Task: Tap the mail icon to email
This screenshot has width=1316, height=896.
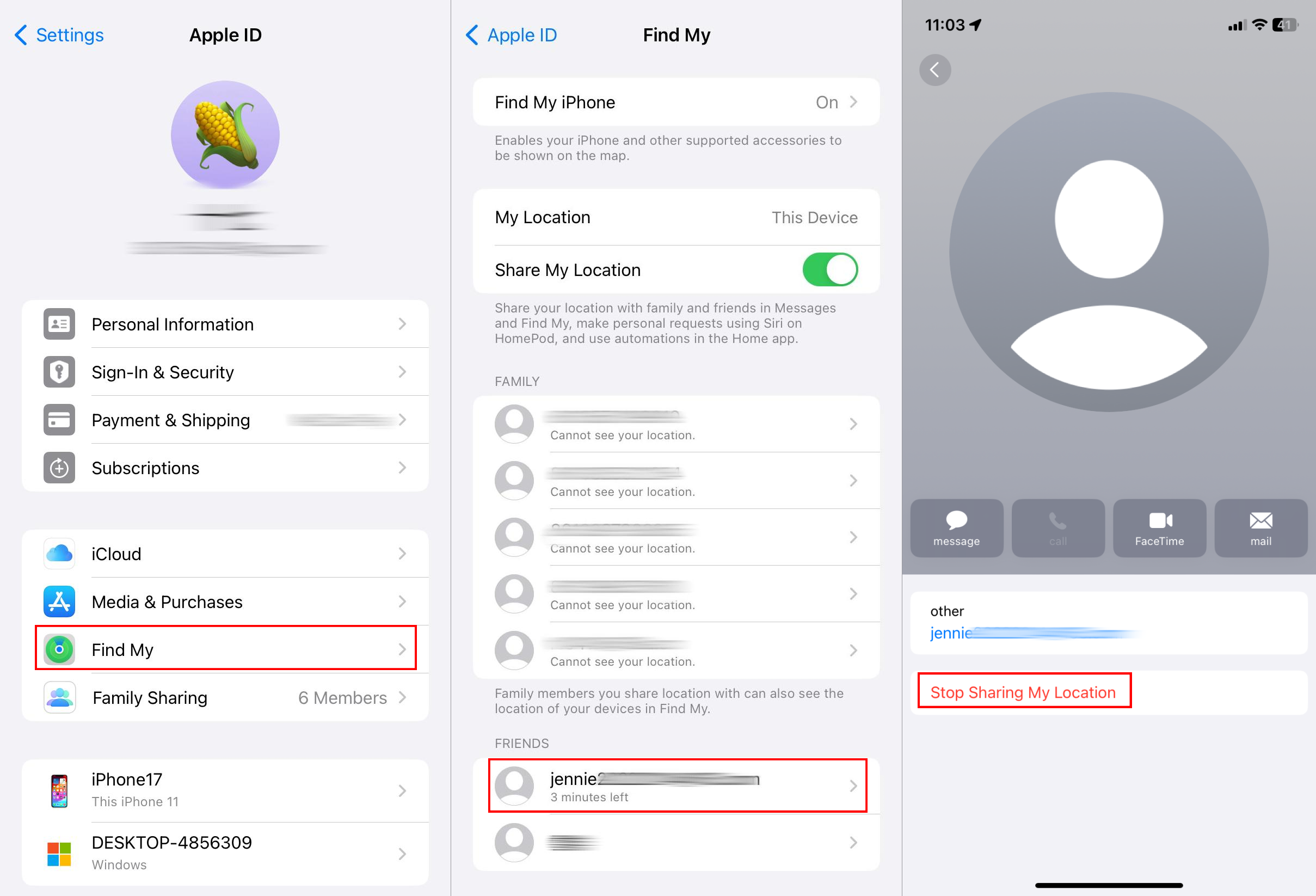Action: coord(1258,527)
